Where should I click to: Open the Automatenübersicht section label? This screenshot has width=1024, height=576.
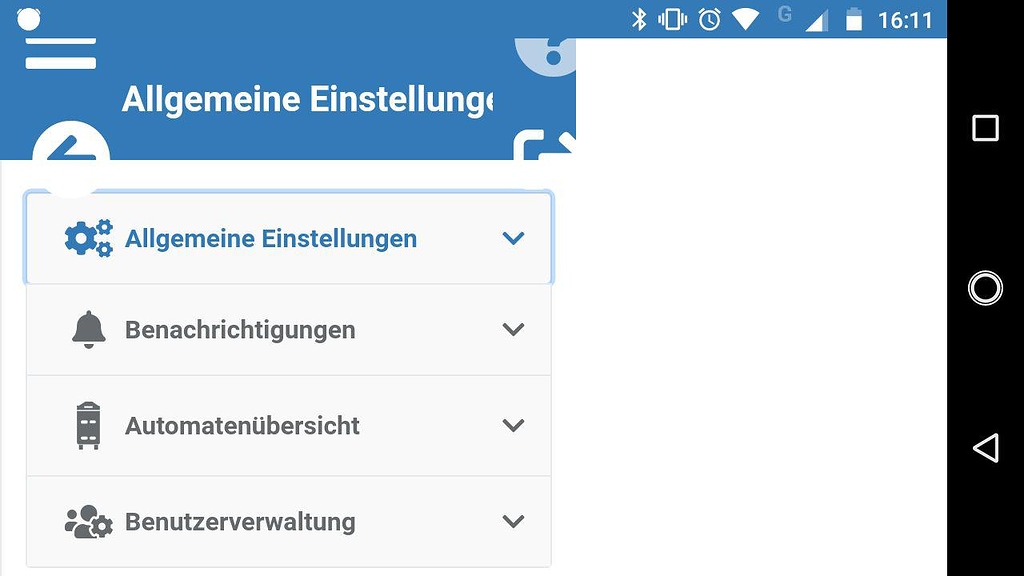(242, 426)
